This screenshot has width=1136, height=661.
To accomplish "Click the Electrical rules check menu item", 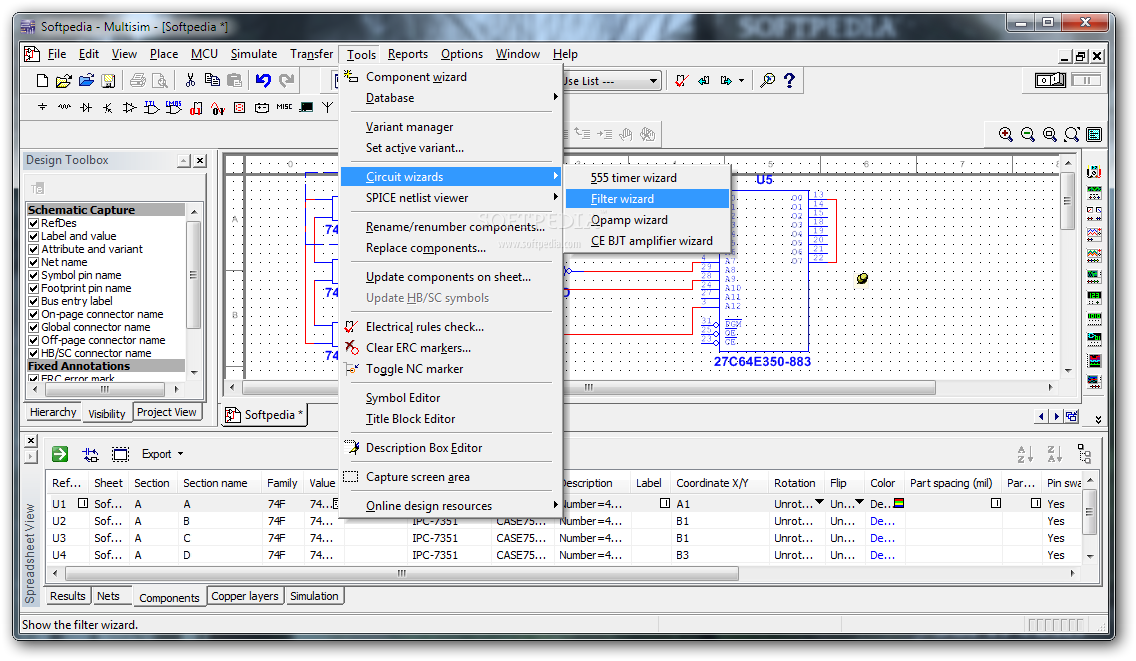I will coord(453,327).
